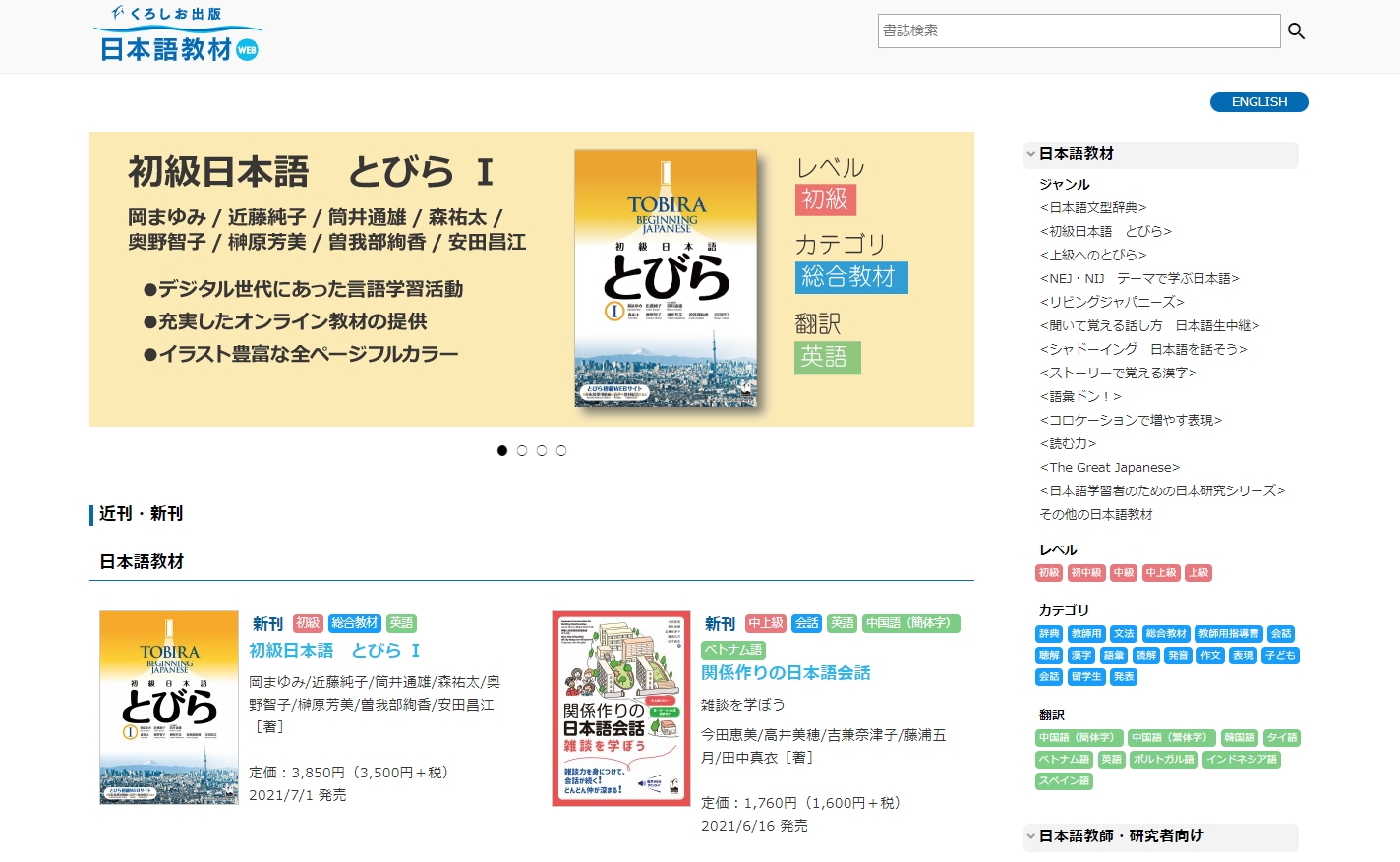Filter by 初中級 level in sidebar
Viewport: 1400px width, 862px height.
point(1086,573)
